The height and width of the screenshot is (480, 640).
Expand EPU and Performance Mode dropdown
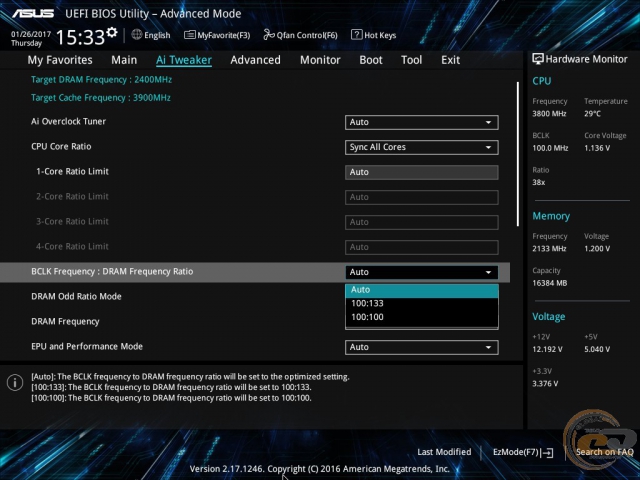coord(422,347)
